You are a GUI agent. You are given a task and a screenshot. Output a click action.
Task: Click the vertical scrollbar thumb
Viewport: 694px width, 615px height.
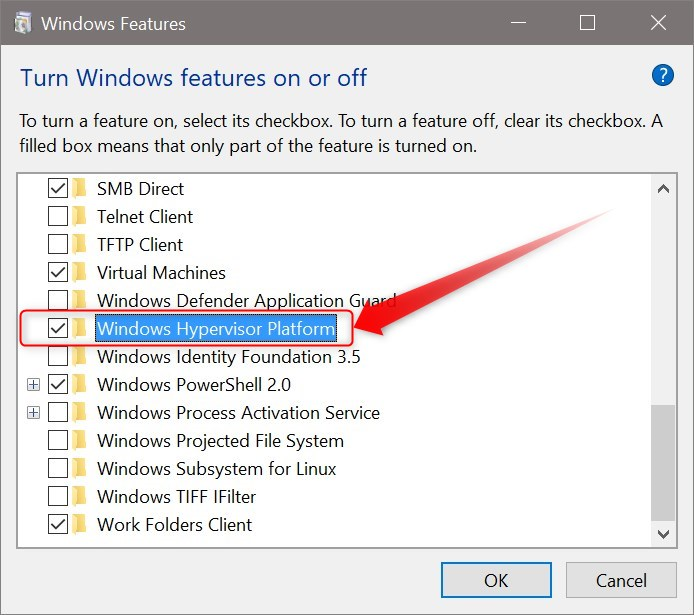click(663, 462)
